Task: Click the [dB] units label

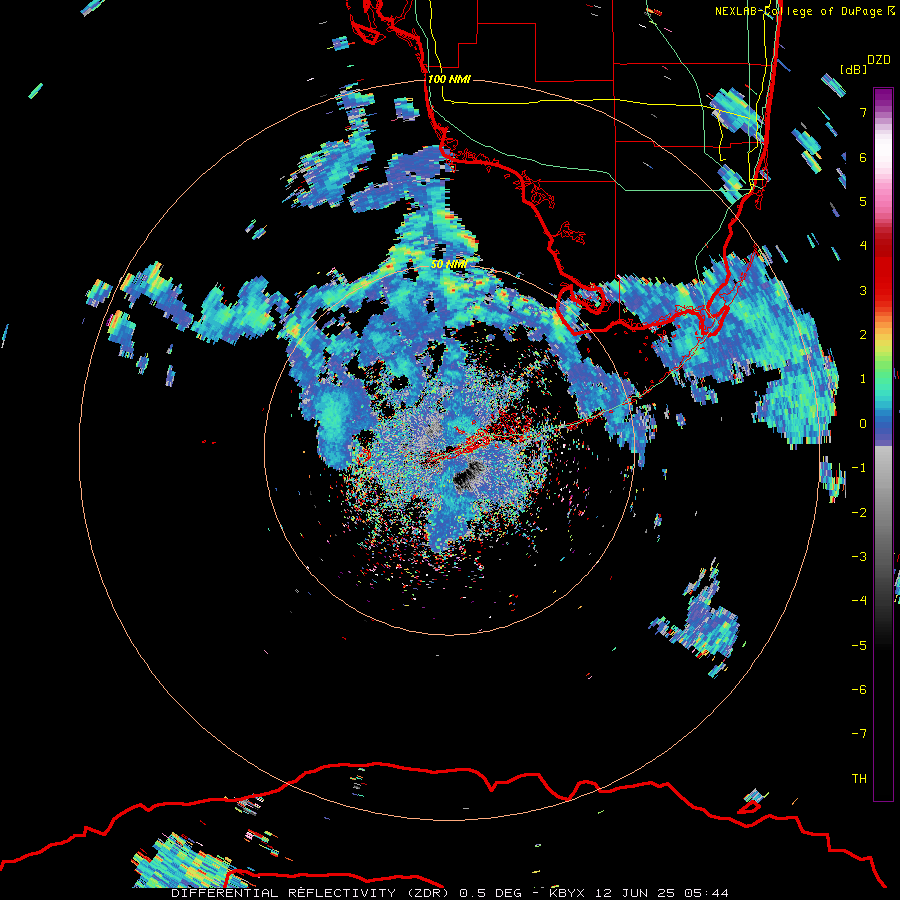Action: pos(853,69)
